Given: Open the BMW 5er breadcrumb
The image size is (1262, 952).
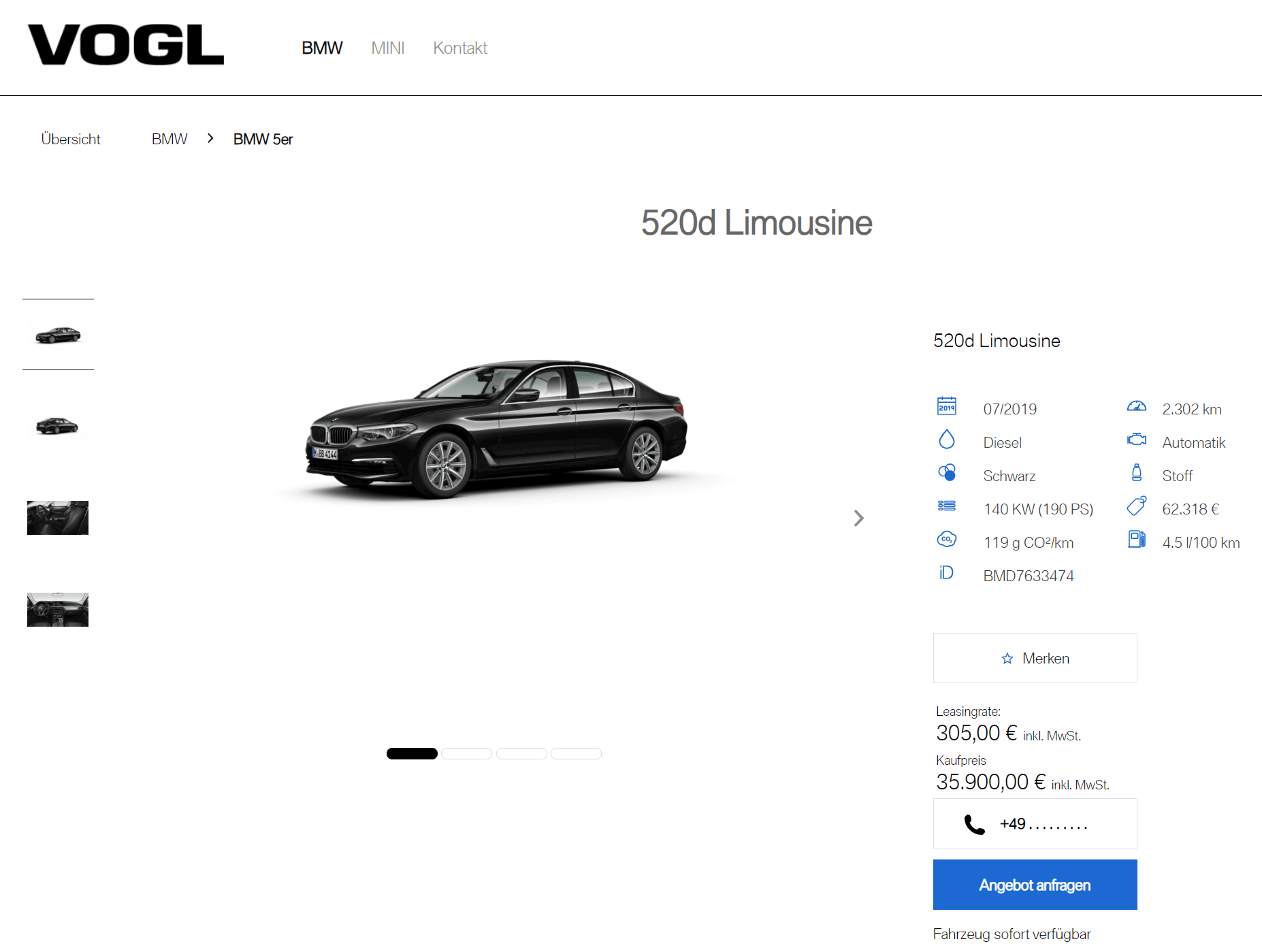Looking at the screenshot, I should coord(263,139).
